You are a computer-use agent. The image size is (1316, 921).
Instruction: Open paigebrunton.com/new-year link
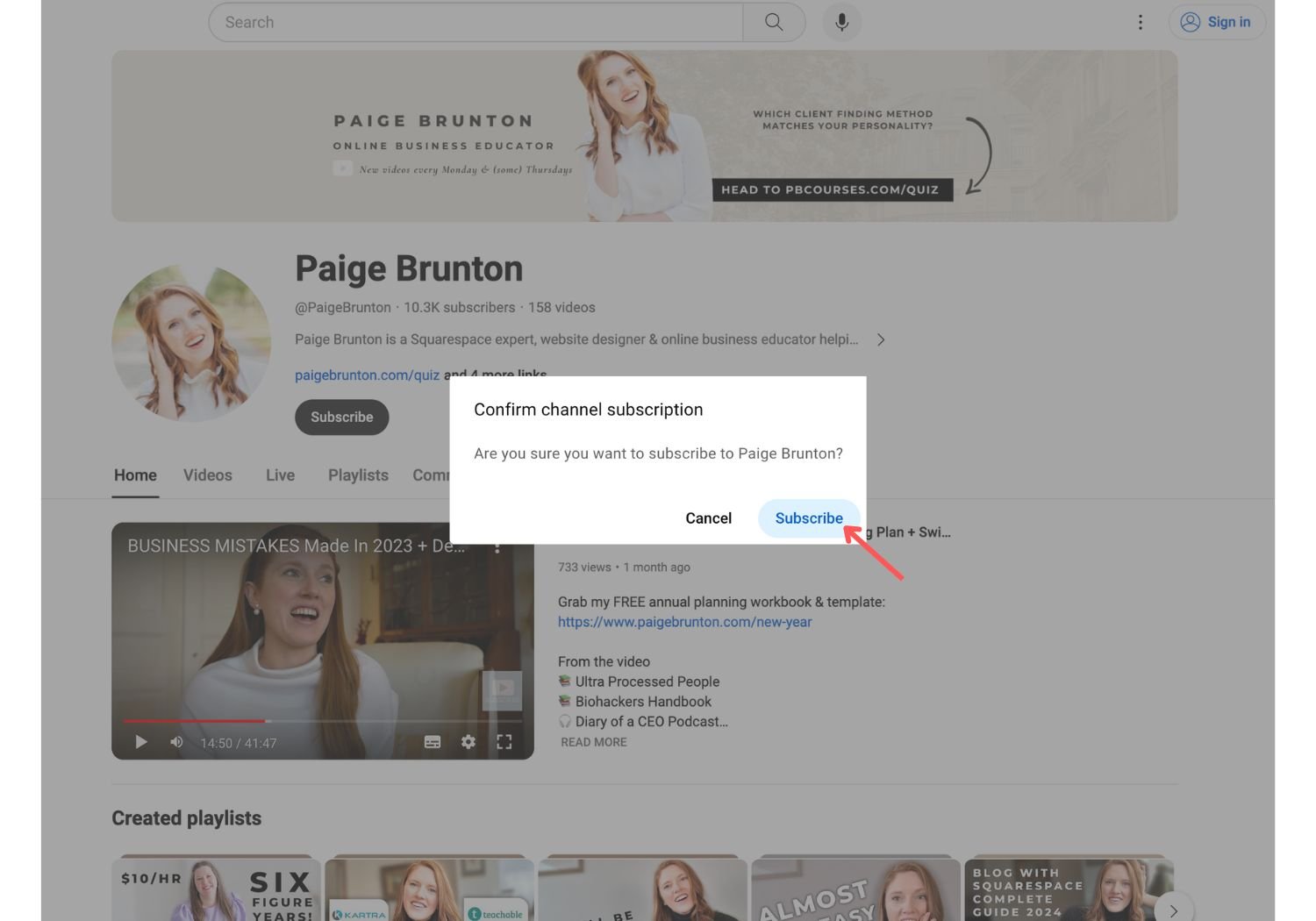pos(684,622)
